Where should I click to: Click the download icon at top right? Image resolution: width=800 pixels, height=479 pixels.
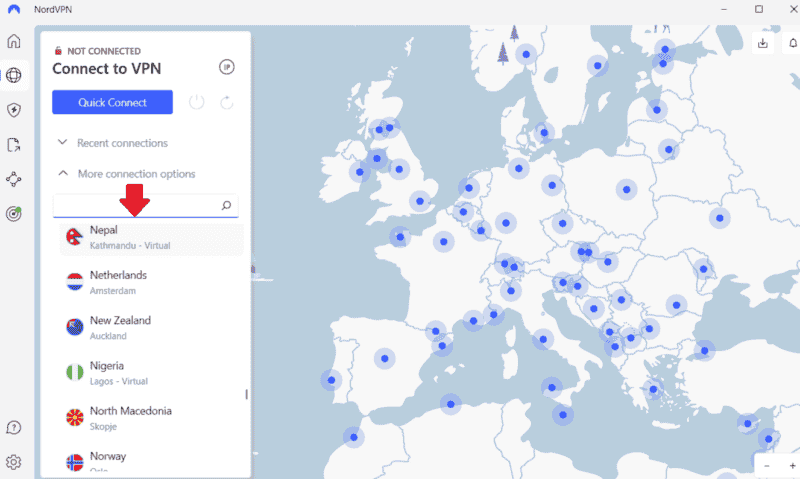click(x=763, y=43)
